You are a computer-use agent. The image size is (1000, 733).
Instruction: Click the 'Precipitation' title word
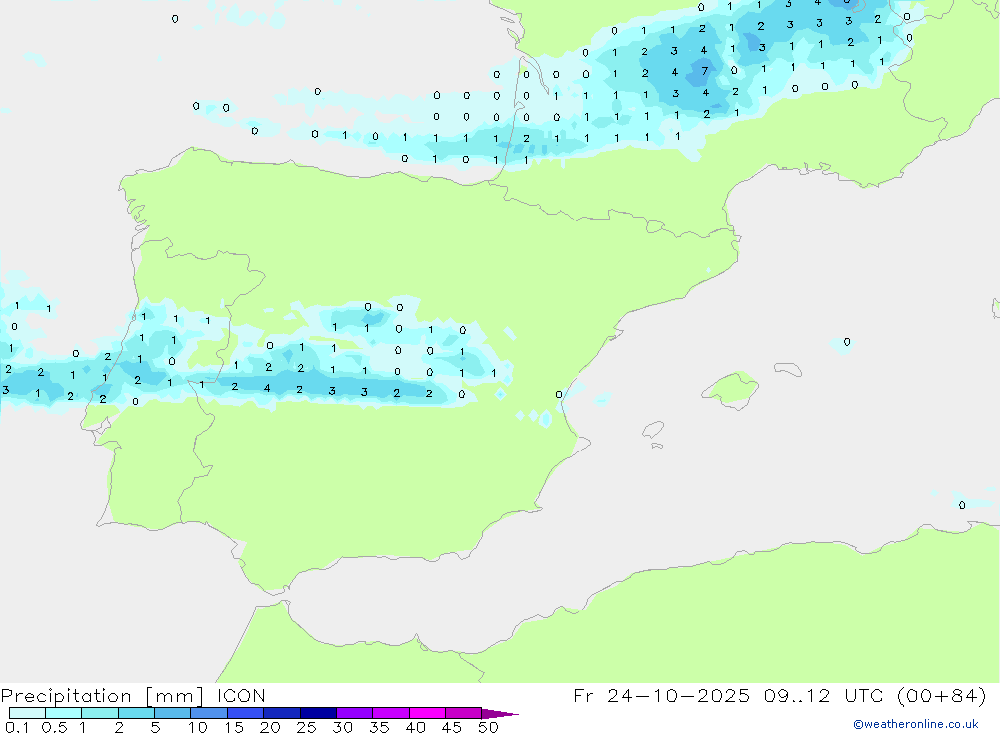click(66, 696)
